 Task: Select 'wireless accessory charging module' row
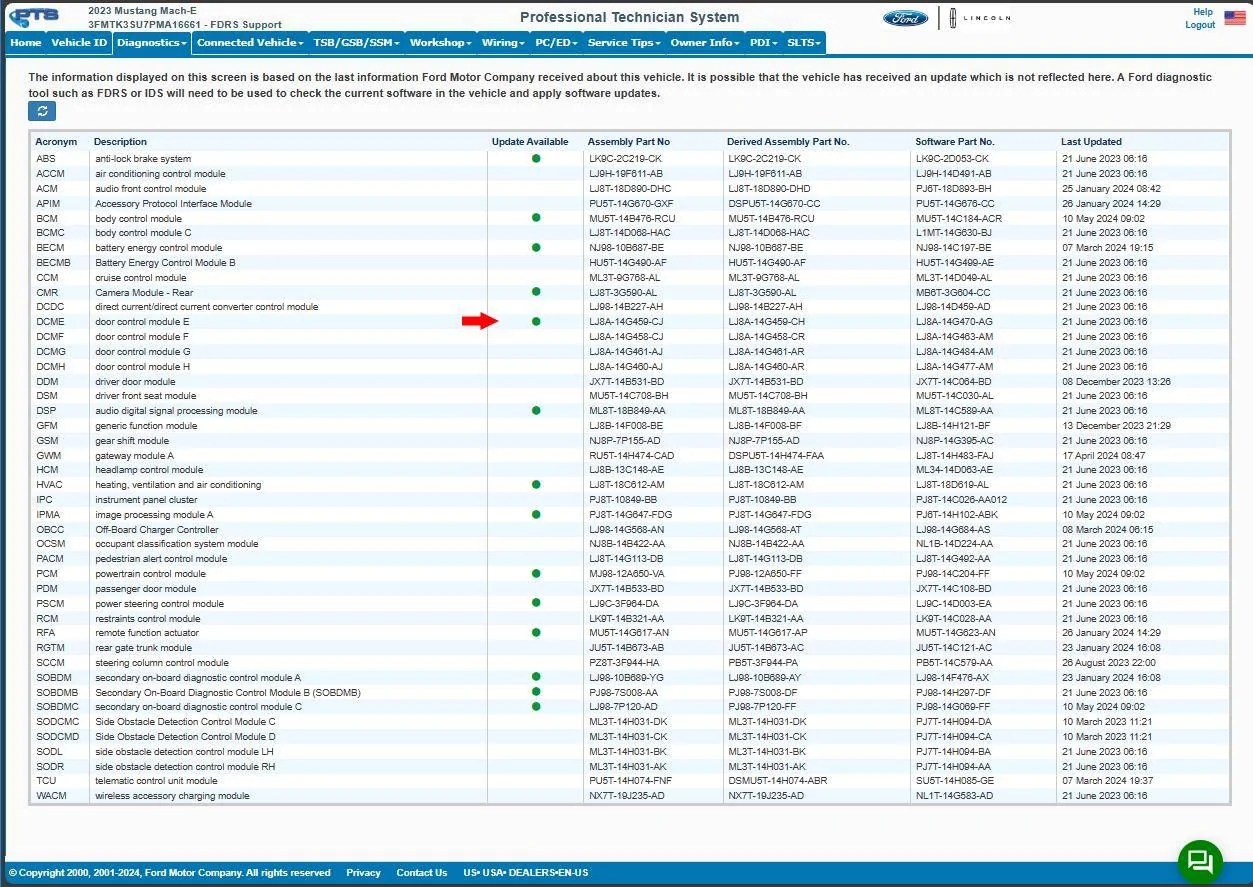pyautogui.click(x=629, y=796)
